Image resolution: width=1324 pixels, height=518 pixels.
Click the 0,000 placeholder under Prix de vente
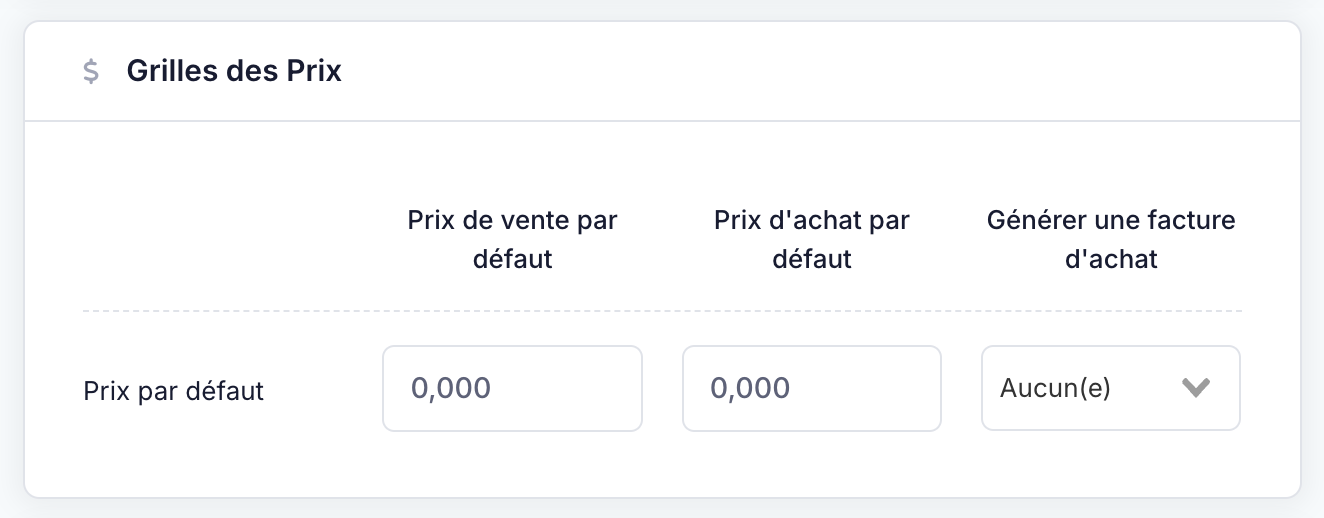click(451, 389)
